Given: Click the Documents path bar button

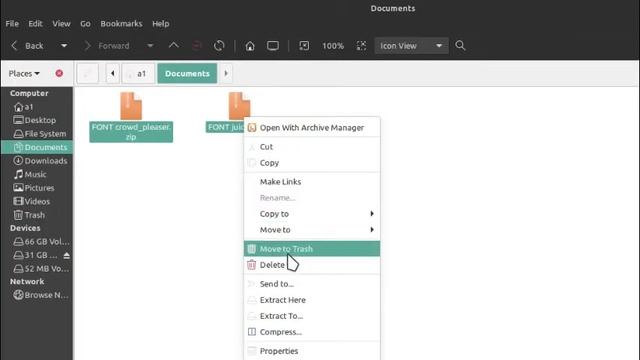Looking at the screenshot, I should click(x=187, y=73).
